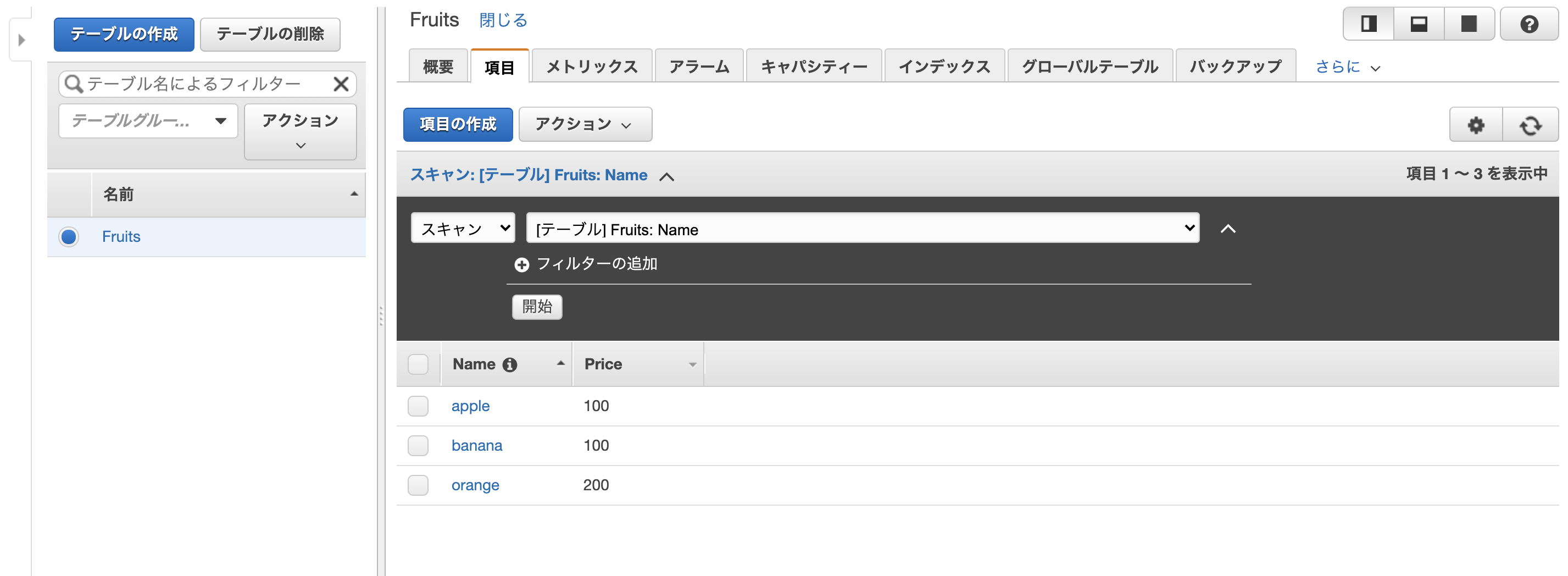Expand the さらに more tabs menu
Image resolution: width=1568 pixels, height=576 pixels.
[x=1347, y=67]
